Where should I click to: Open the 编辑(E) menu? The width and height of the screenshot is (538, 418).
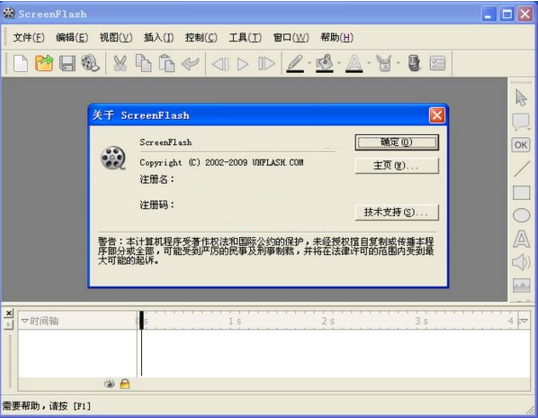coord(72,37)
